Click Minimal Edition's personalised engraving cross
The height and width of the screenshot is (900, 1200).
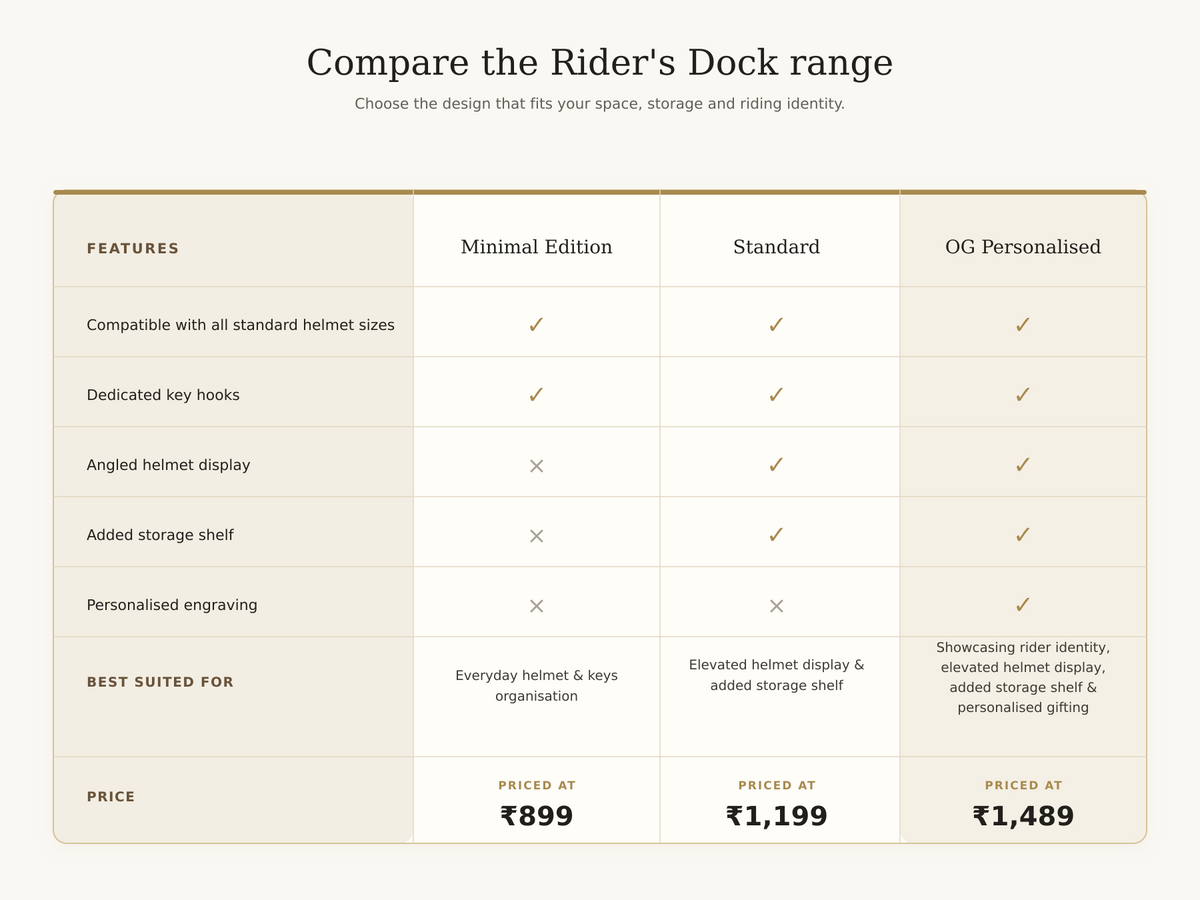pyautogui.click(x=536, y=606)
